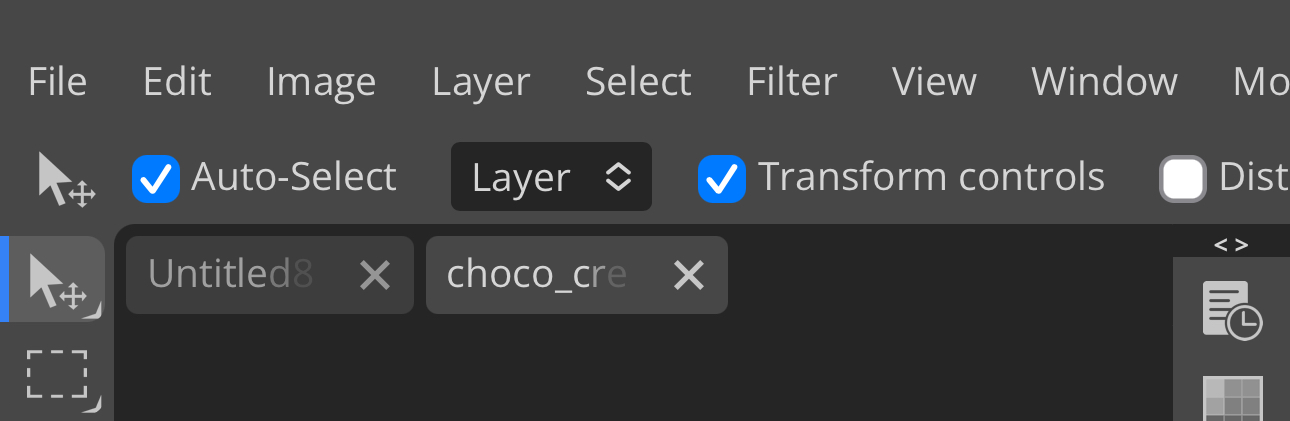Collapse the right side panel arrows

tap(1231, 244)
